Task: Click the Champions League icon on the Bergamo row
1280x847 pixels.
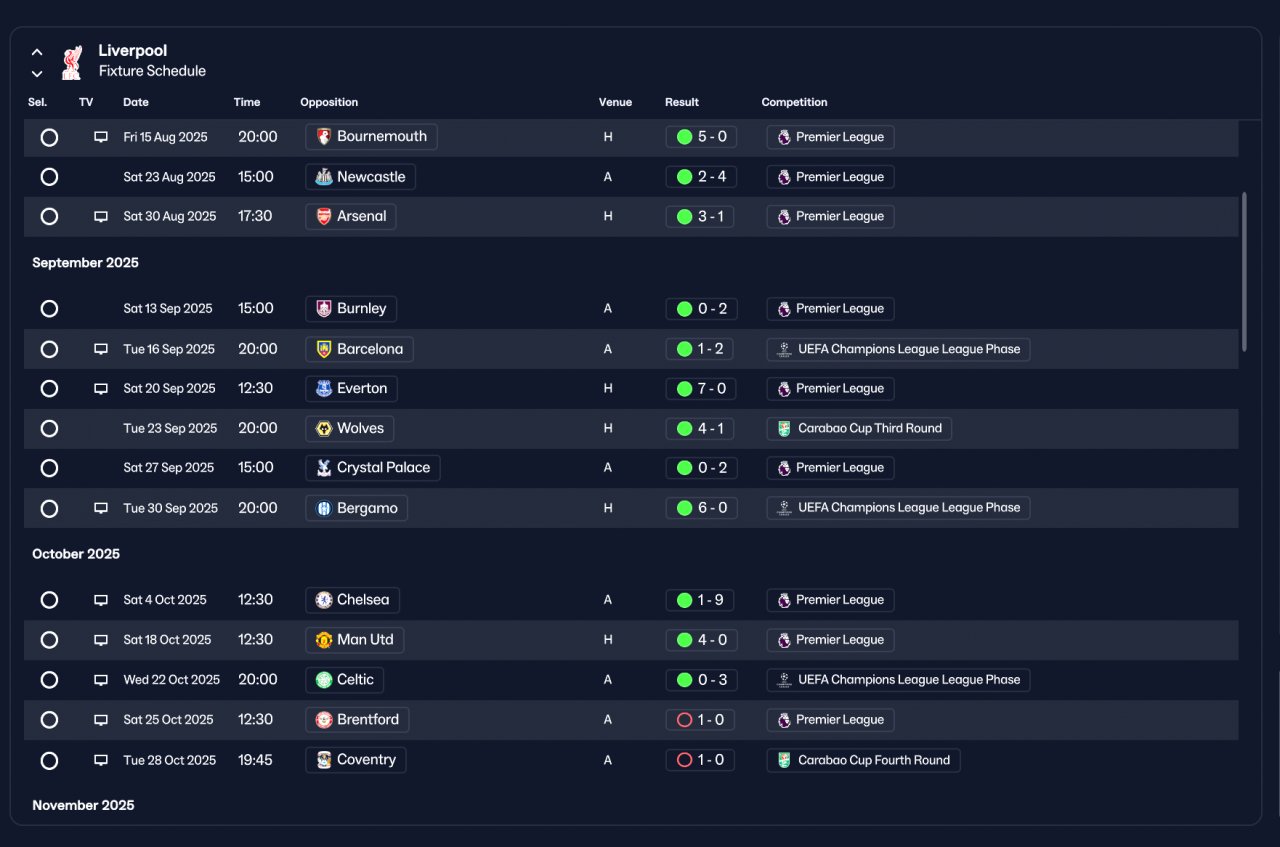Action: pyautogui.click(x=784, y=508)
